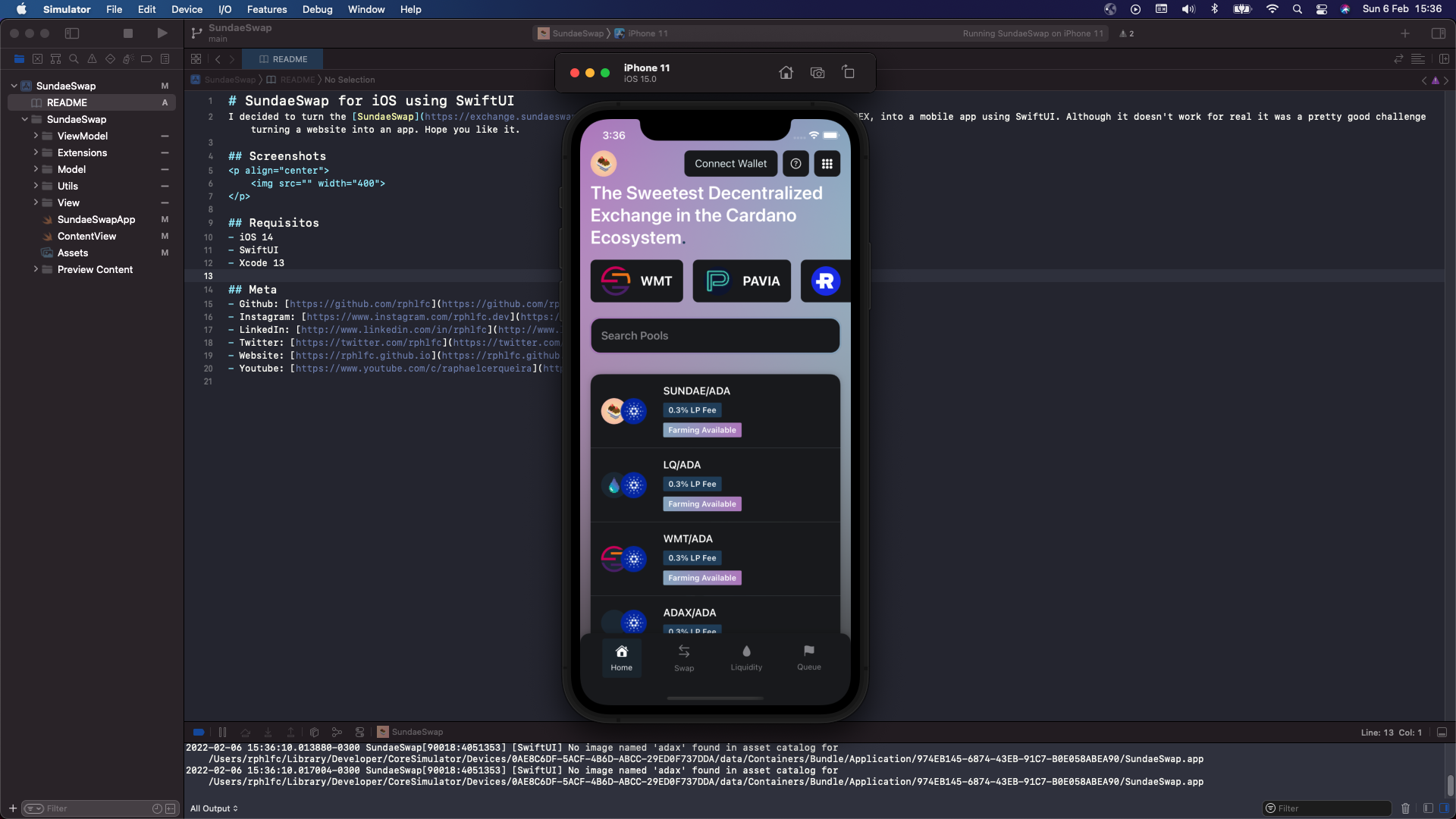This screenshot has width=1456, height=819.
Task: Open the Report navigator icon
Action: pos(165,59)
